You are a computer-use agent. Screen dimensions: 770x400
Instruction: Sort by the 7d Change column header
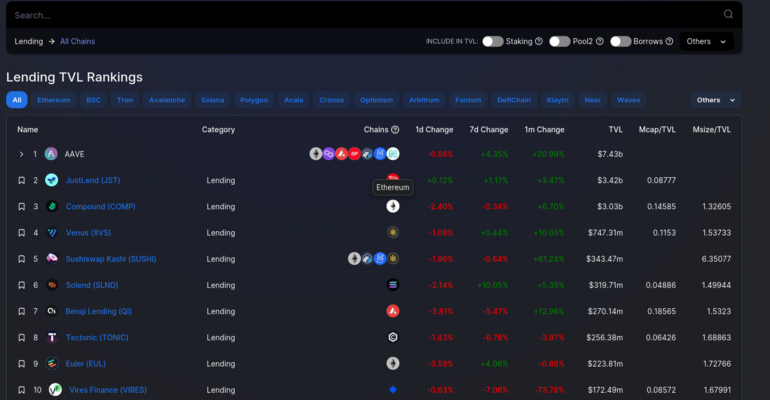(x=489, y=130)
